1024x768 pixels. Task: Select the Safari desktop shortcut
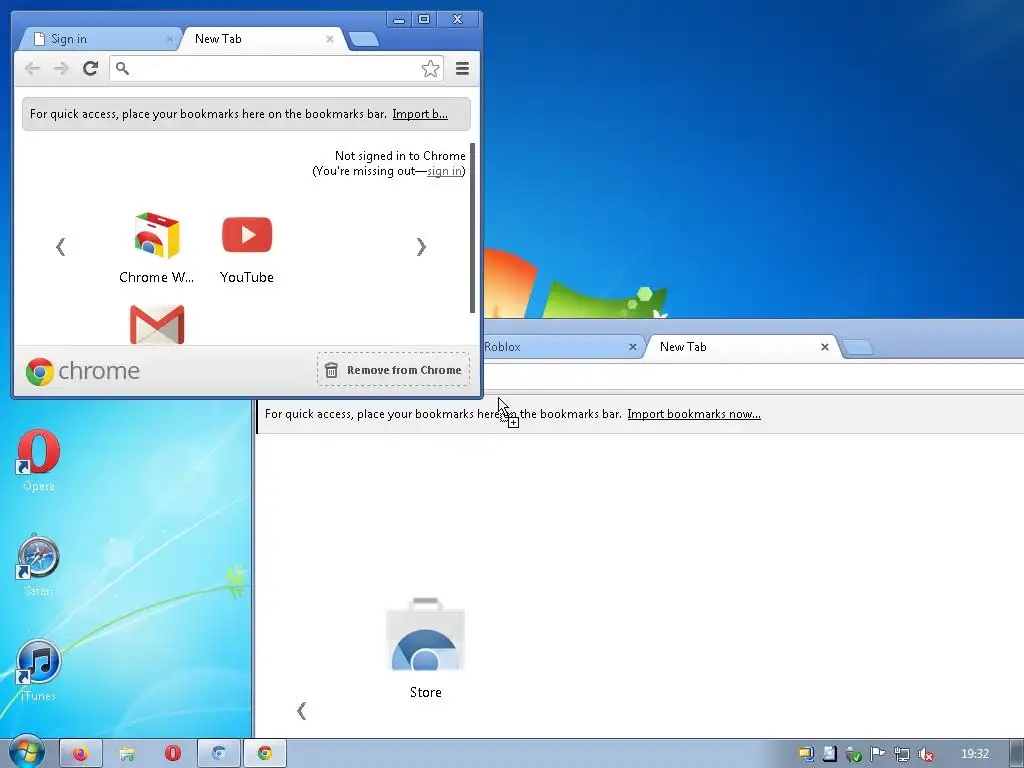pyautogui.click(x=39, y=566)
